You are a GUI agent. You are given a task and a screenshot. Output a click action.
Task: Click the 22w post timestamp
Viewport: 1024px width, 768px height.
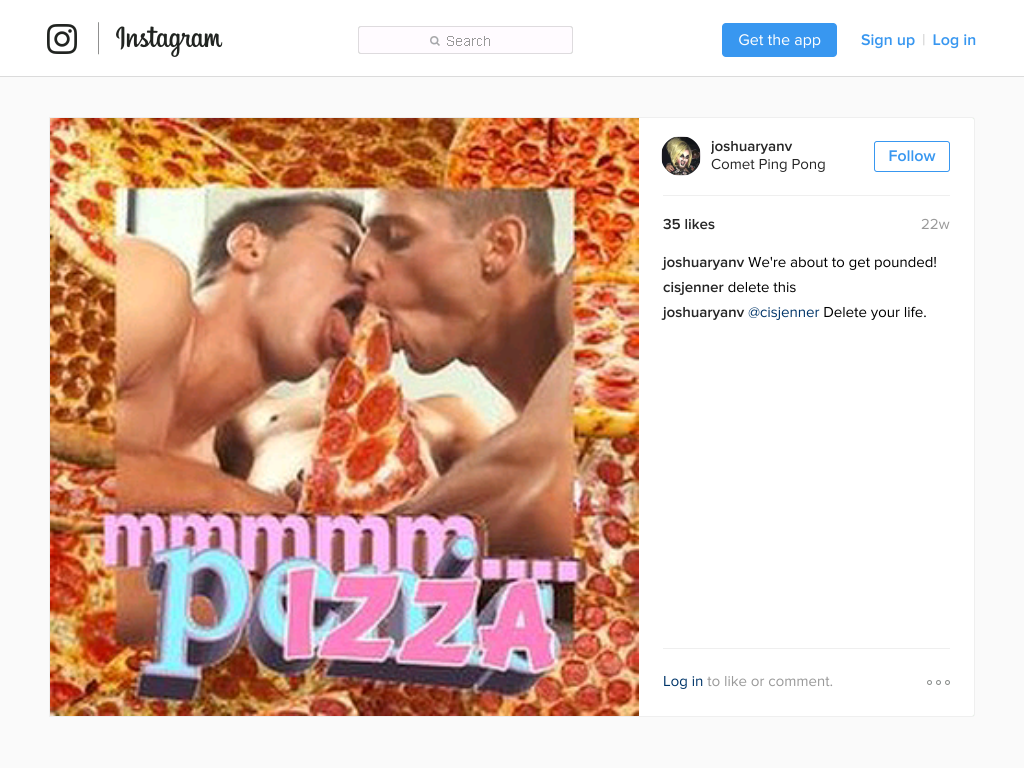[935, 224]
